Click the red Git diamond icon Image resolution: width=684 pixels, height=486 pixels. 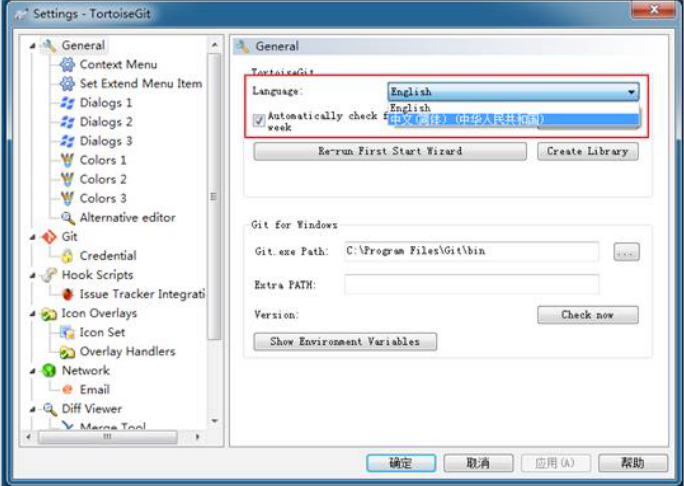point(49,237)
